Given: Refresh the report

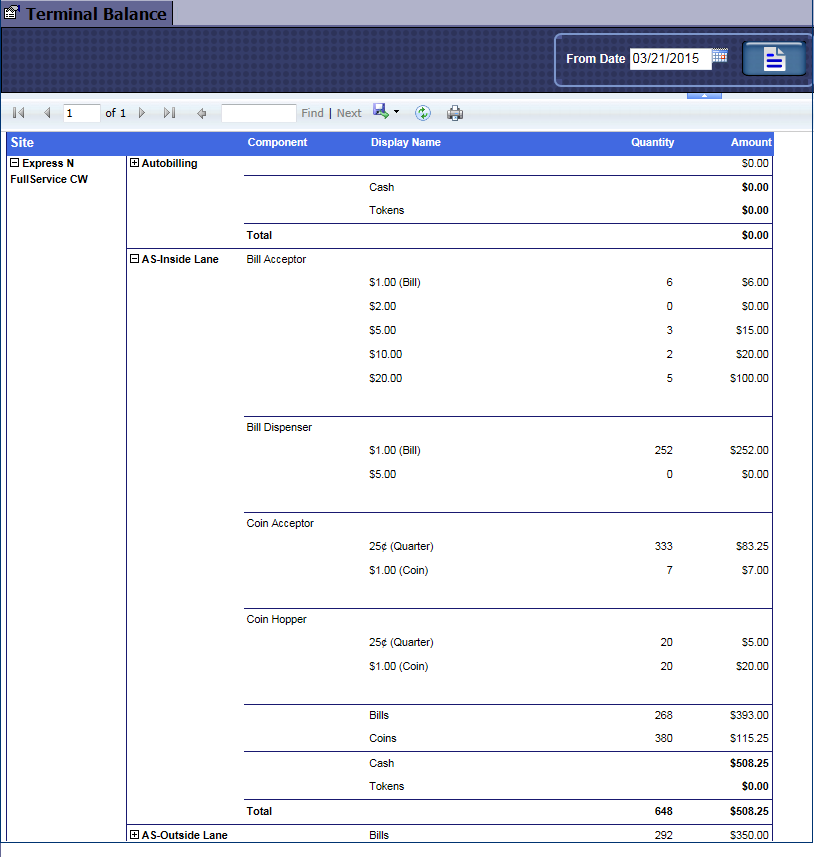Looking at the screenshot, I should point(423,113).
